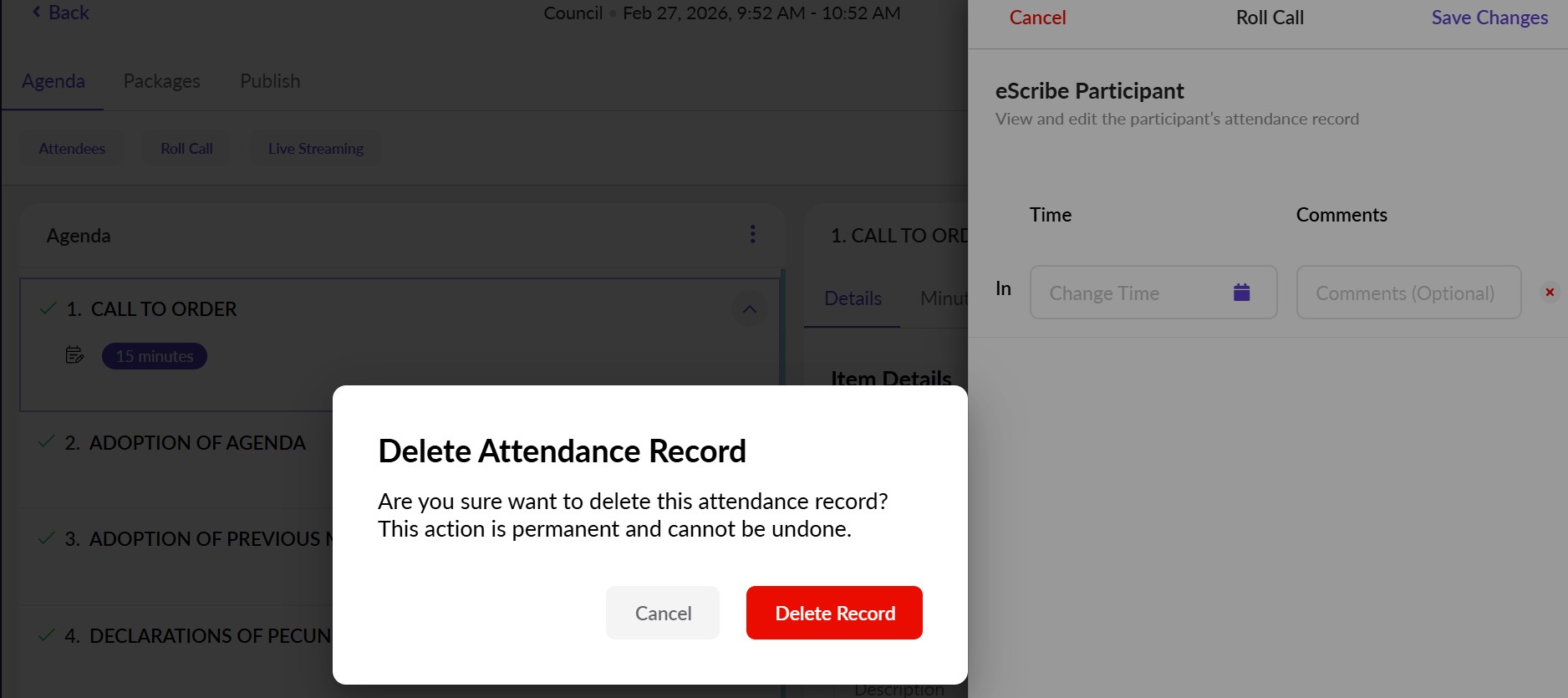Click the calendar icon in Change Time field
This screenshot has width=1568, height=698.
tap(1241, 293)
